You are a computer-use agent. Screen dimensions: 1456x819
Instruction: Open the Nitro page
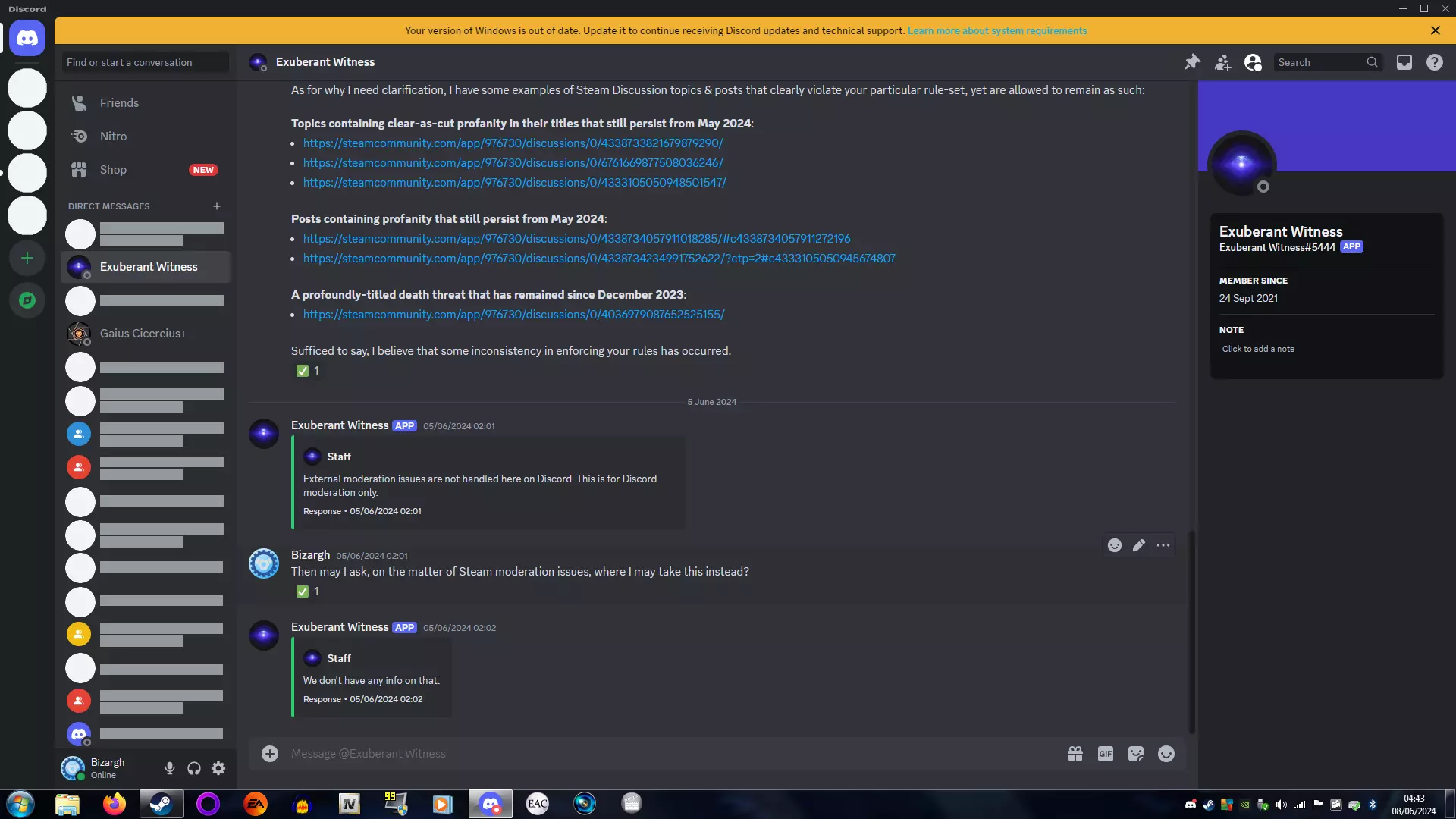pos(113,136)
